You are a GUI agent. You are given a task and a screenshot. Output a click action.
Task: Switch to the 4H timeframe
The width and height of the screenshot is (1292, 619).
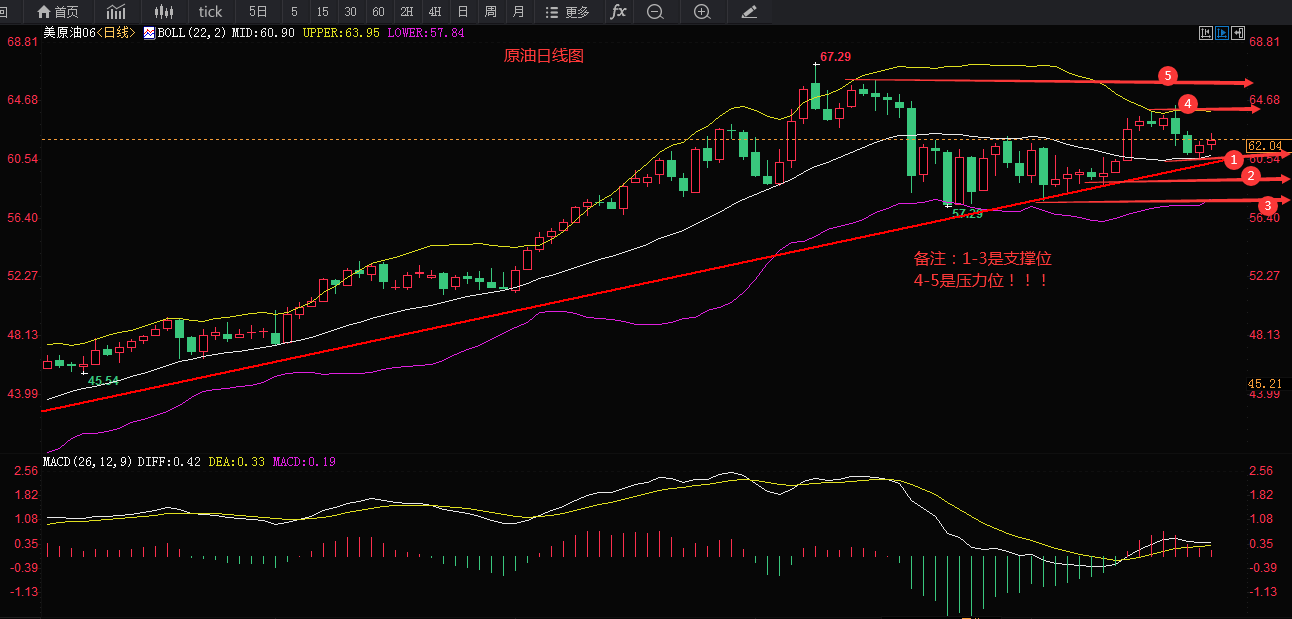pyautogui.click(x=434, y=12)
